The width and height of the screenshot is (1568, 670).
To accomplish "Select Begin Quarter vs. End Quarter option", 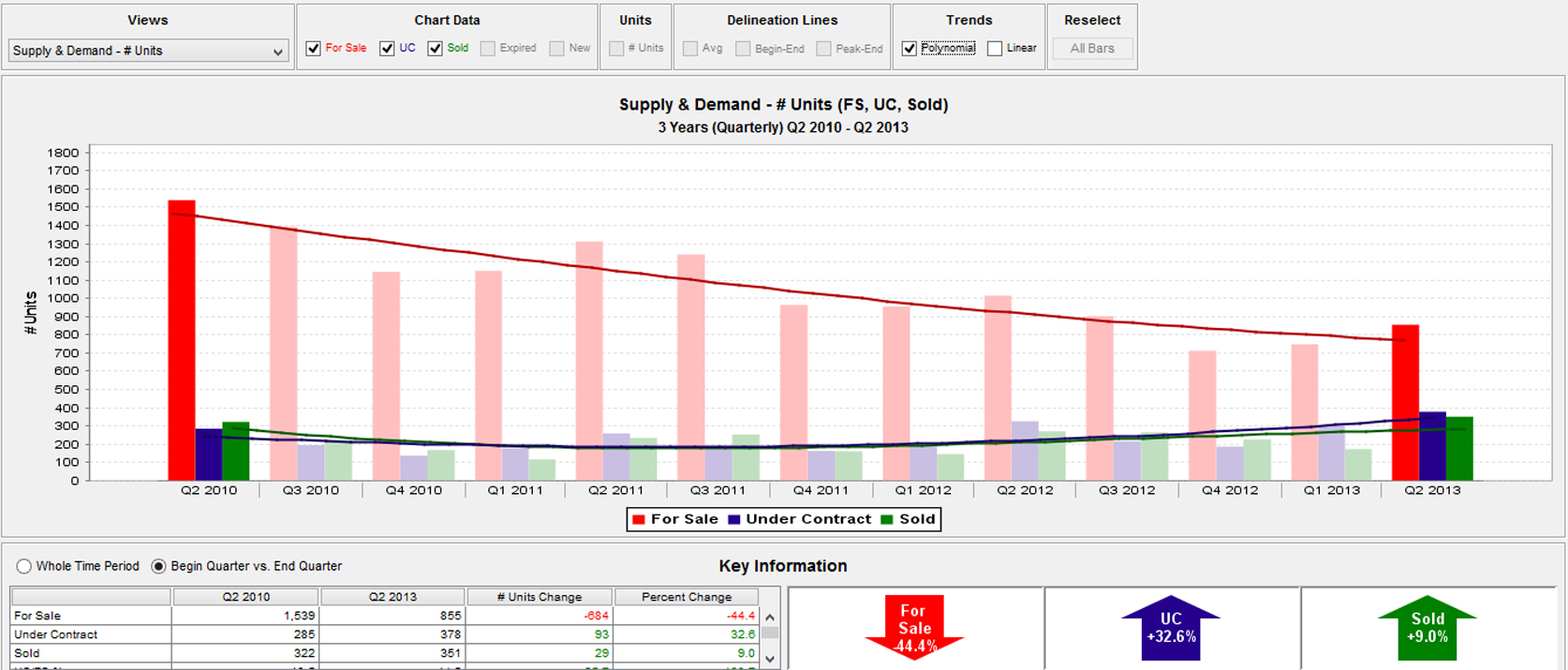I will [159, 566].
